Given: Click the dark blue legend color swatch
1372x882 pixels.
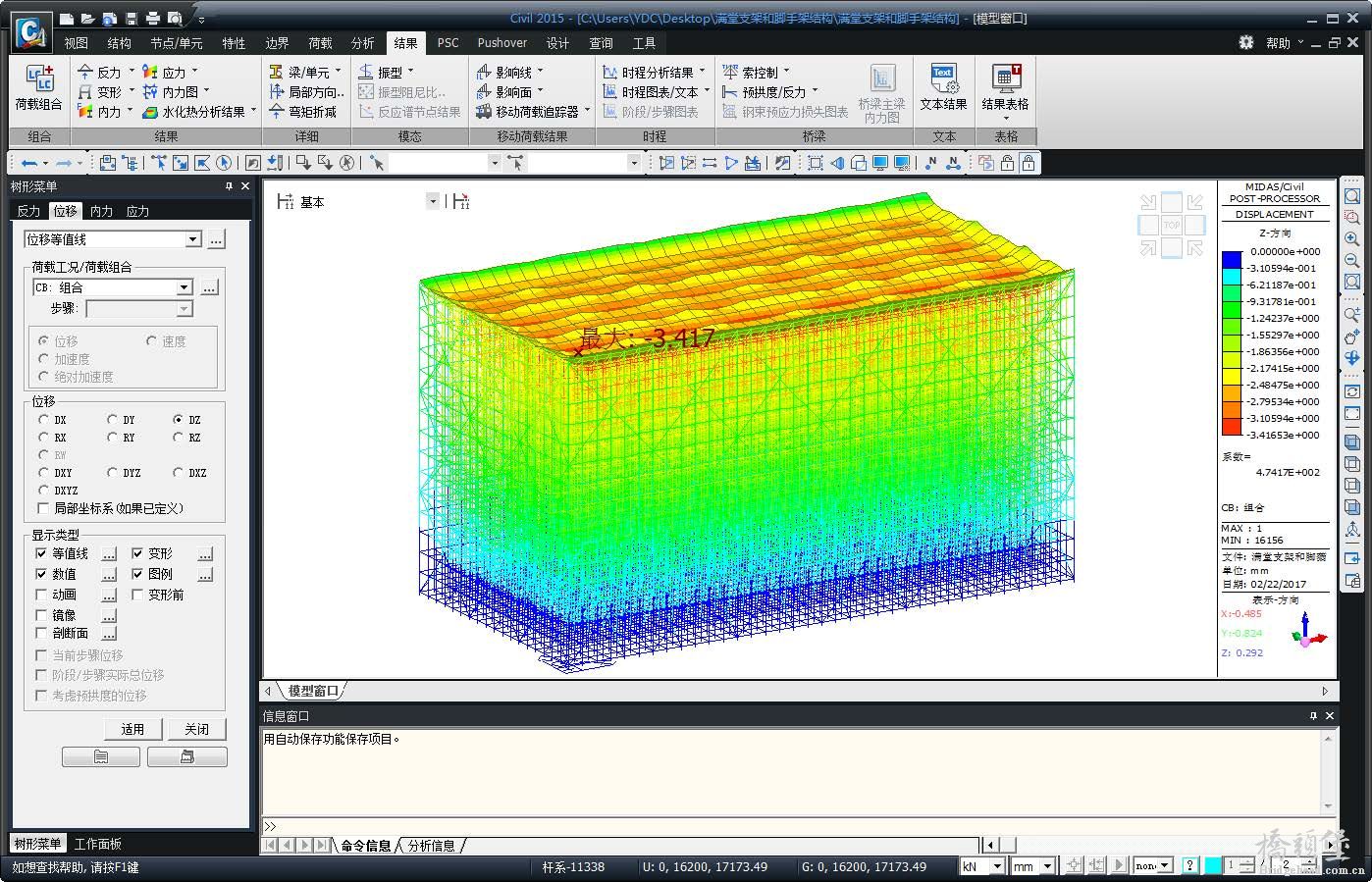Looking at the screenshot, I should 1232,260.
